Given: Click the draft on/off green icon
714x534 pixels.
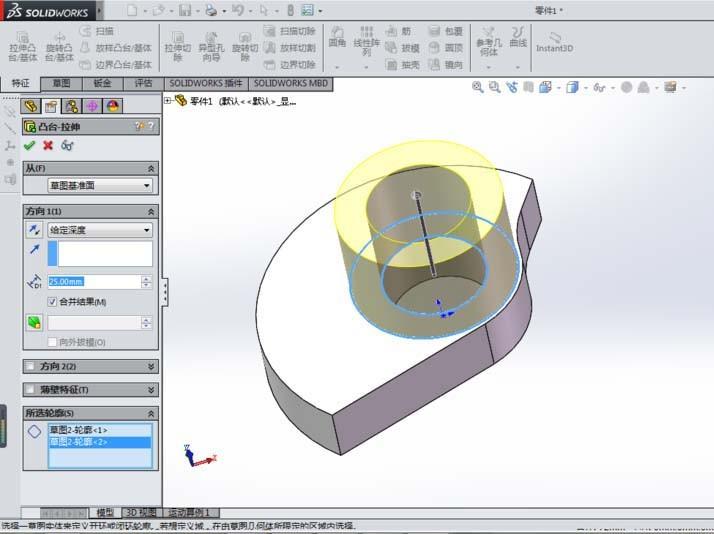Looking at the screenshot, I should [35, 322].
